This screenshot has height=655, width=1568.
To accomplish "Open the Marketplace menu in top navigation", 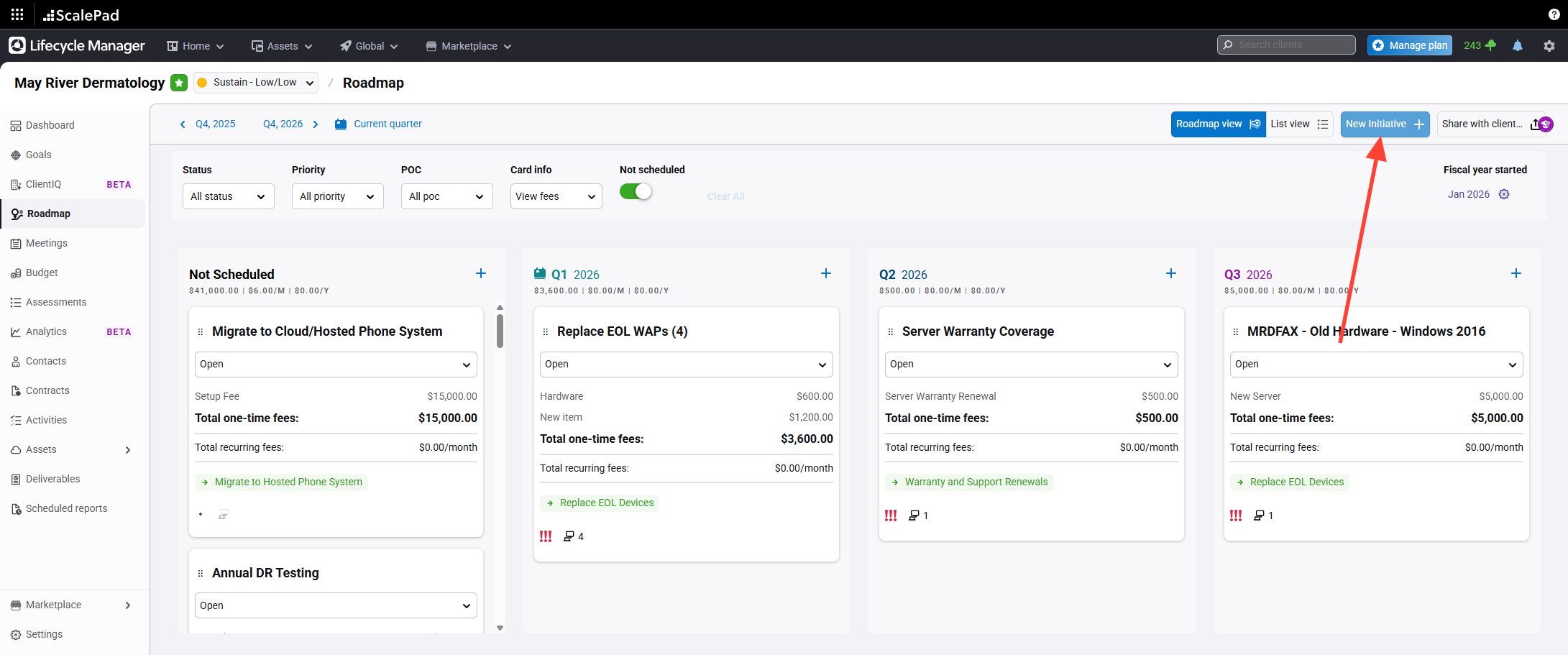I will coord(469,46).
